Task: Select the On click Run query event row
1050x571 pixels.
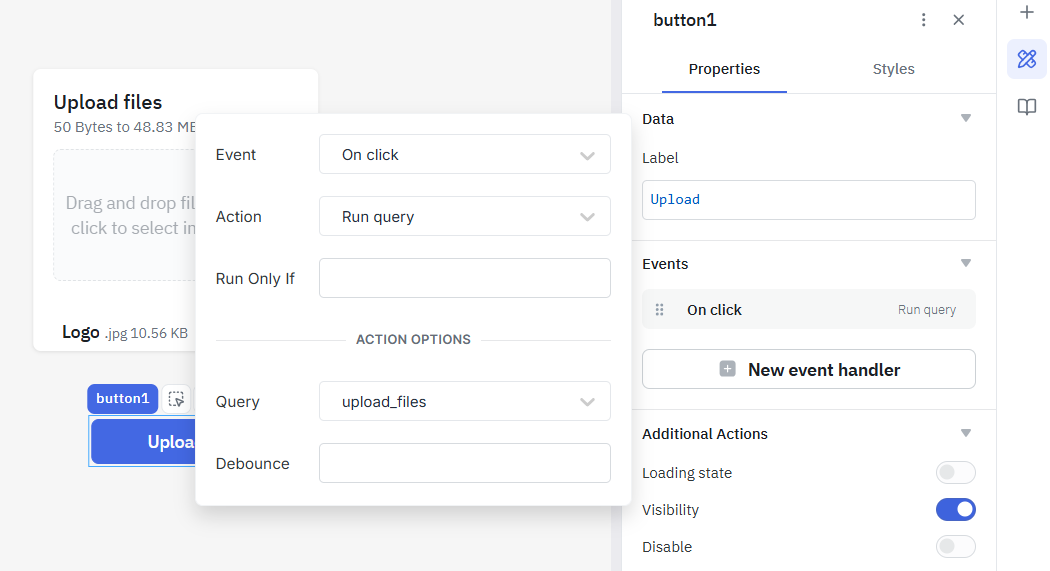Action: (808, 309)
